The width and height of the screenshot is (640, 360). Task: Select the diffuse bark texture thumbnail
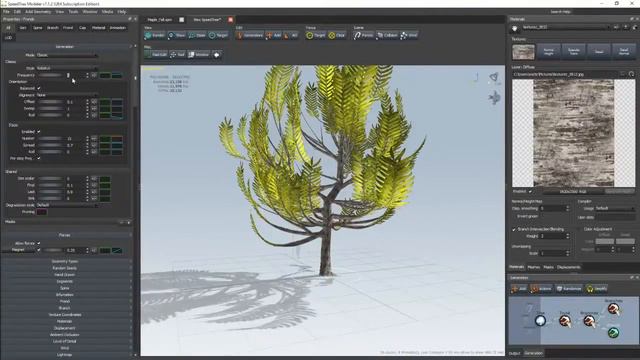[x=523, y=52]
